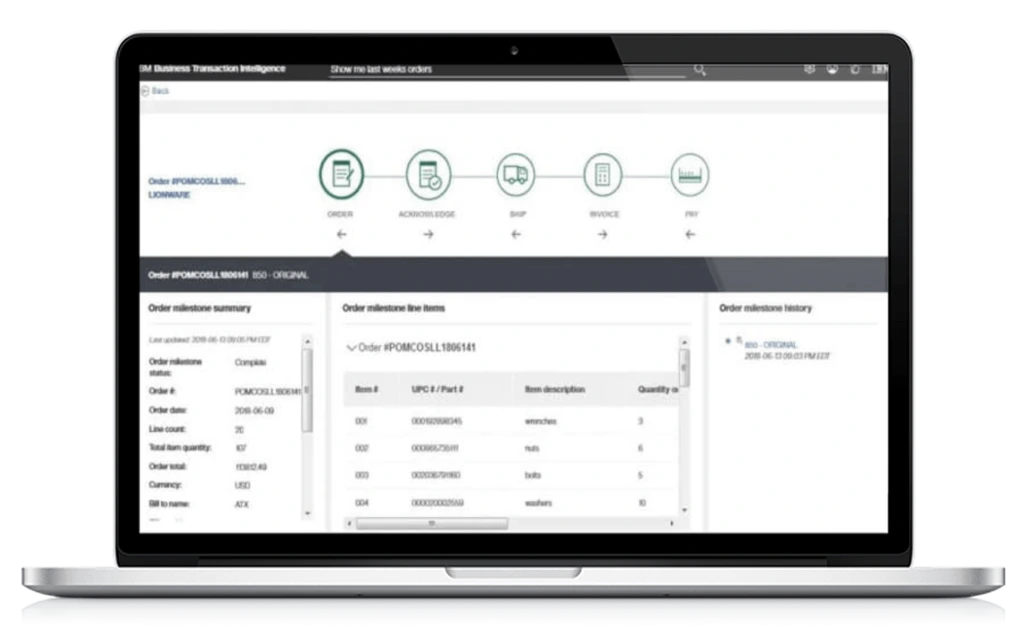Click the line items horizontal scrollbar left arrow
This screenshot has width=1024, height=644.
349,524
